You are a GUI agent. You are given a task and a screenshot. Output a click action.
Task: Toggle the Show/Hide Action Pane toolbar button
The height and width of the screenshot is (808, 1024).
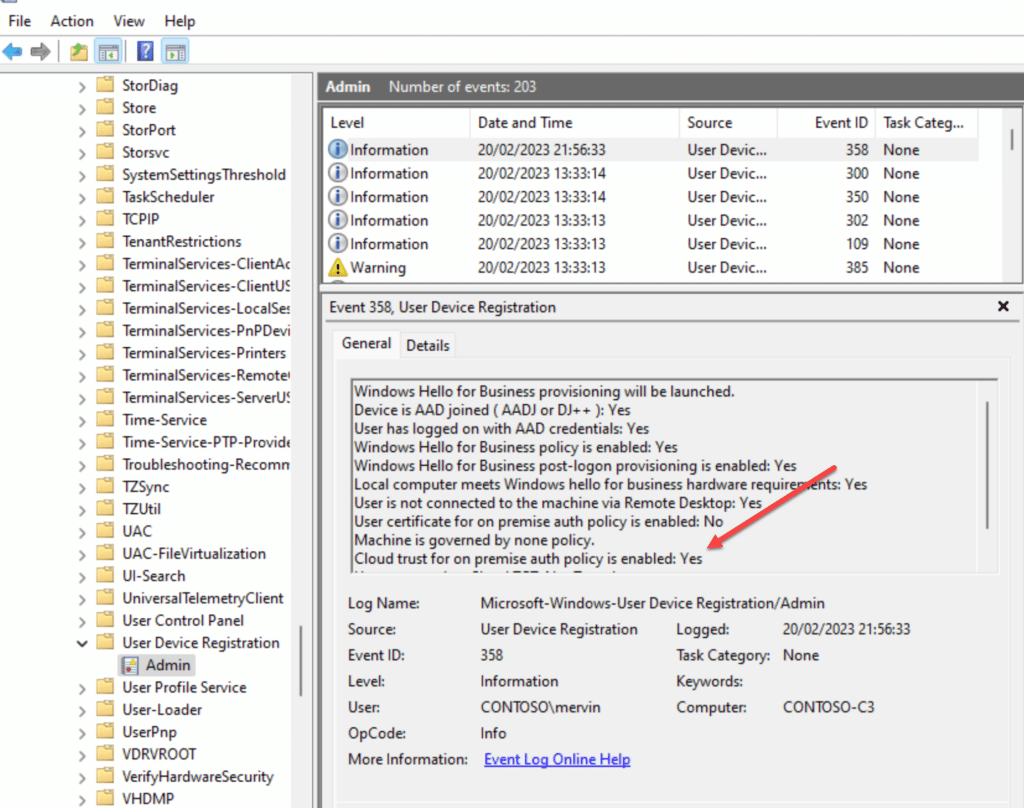173,50
